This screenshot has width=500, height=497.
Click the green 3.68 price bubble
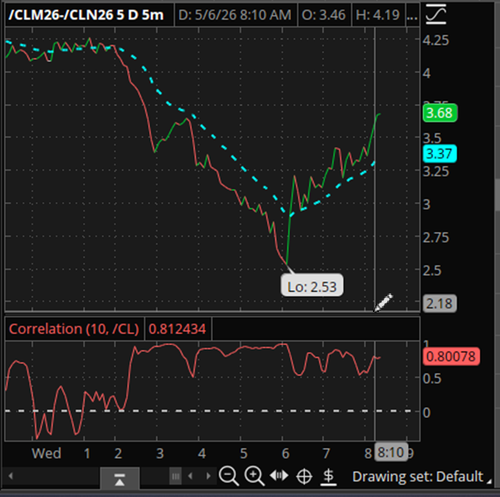440,113
